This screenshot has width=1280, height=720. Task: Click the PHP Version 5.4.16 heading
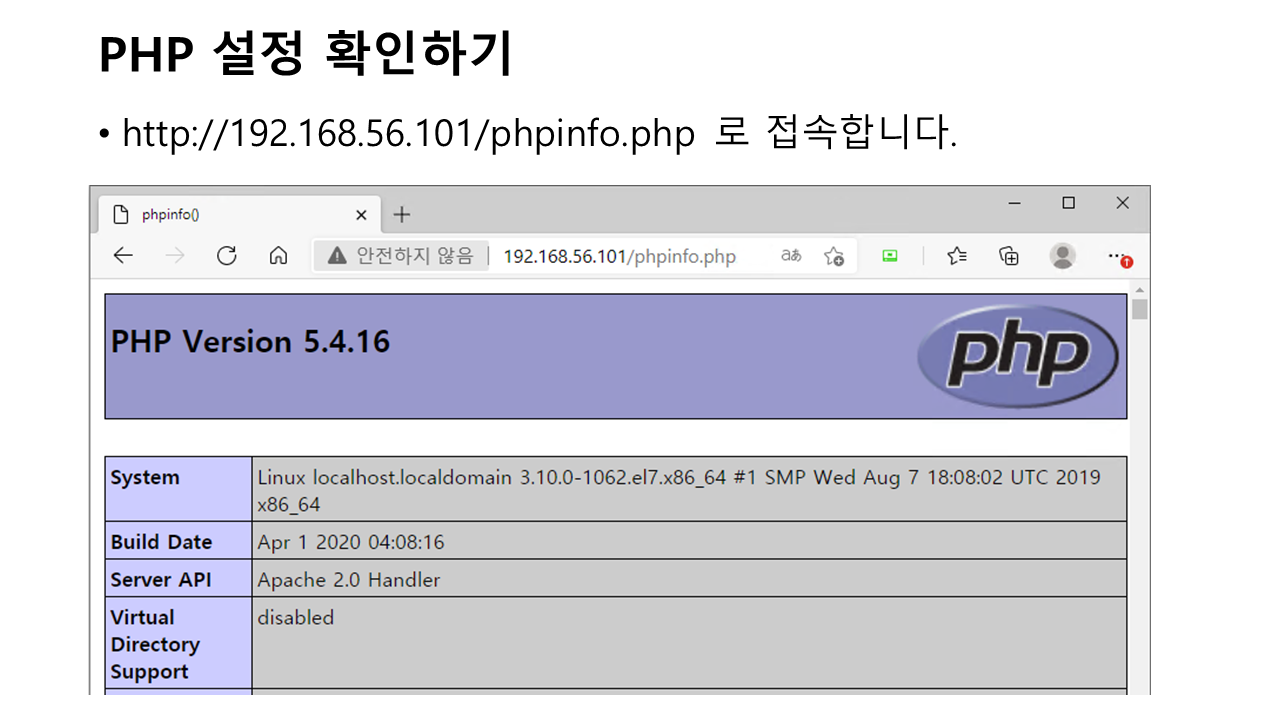(x=250, y=342)
